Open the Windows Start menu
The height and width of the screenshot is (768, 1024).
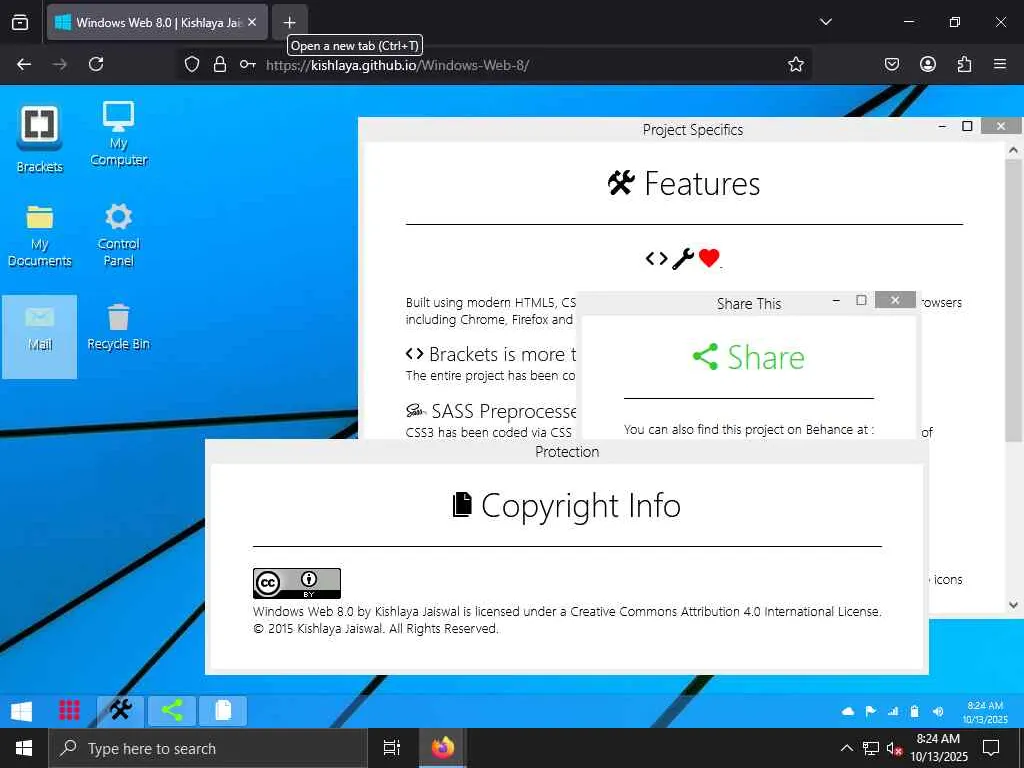click(x=24, y=748)
